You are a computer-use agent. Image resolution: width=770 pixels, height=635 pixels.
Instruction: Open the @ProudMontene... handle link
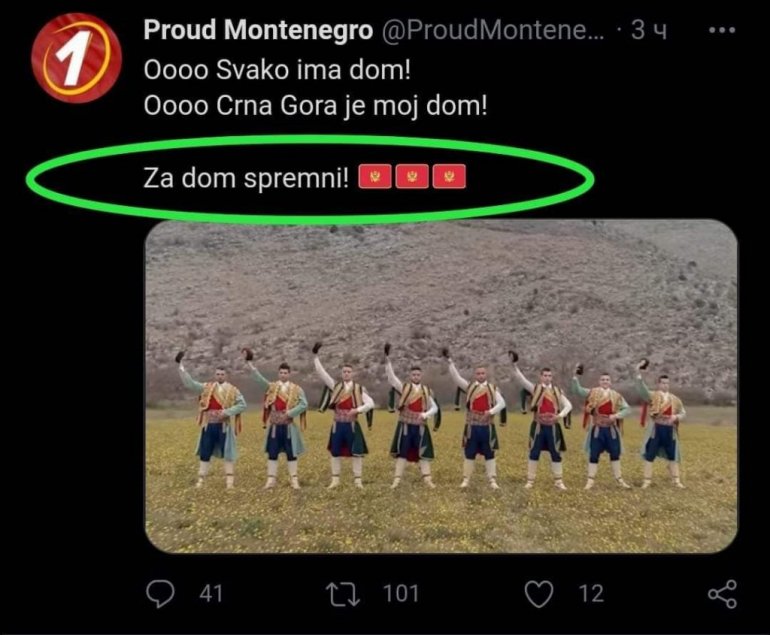pyautogui.click(x=494, y=31)
